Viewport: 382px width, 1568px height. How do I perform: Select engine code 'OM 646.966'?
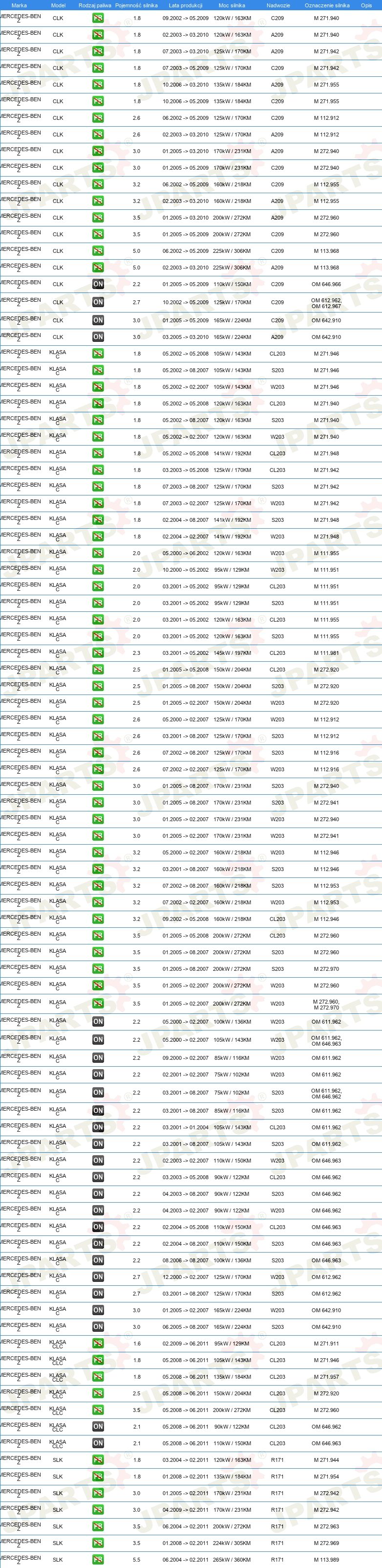pos(326,284)
